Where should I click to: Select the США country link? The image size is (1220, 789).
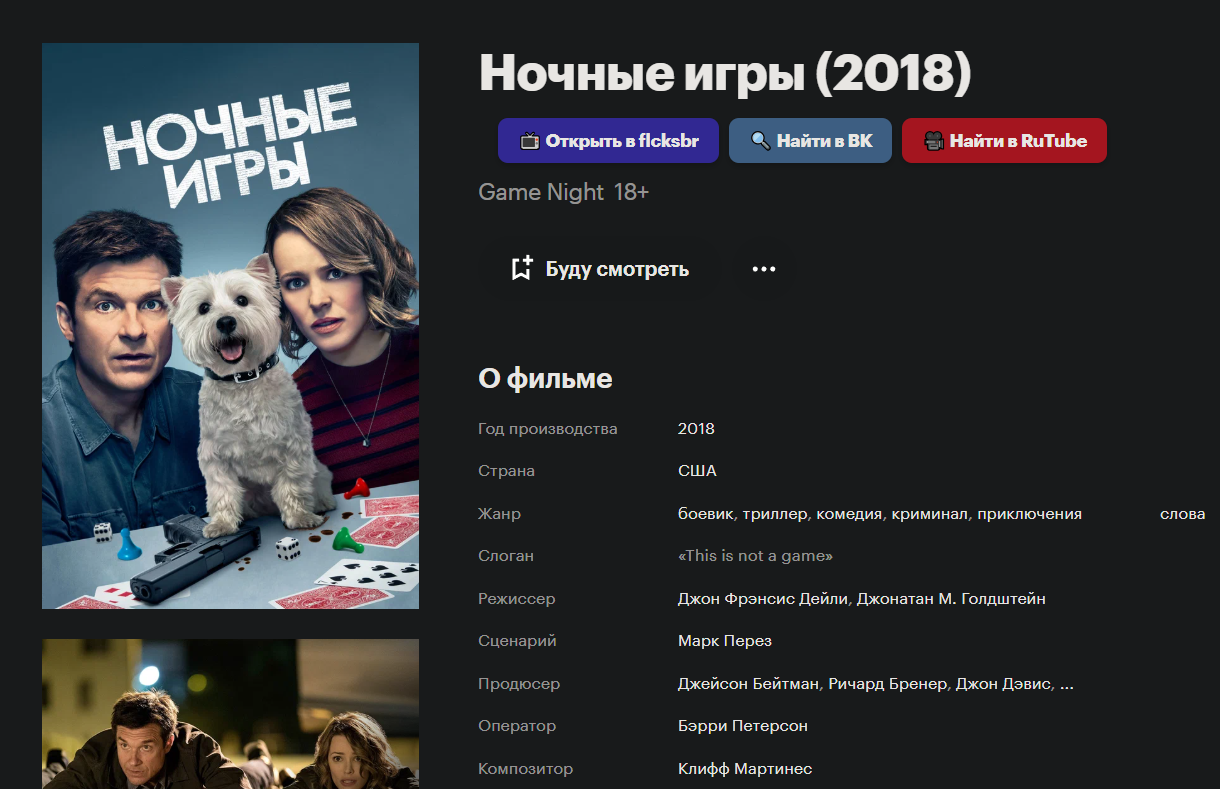click(x=697, y=471)
